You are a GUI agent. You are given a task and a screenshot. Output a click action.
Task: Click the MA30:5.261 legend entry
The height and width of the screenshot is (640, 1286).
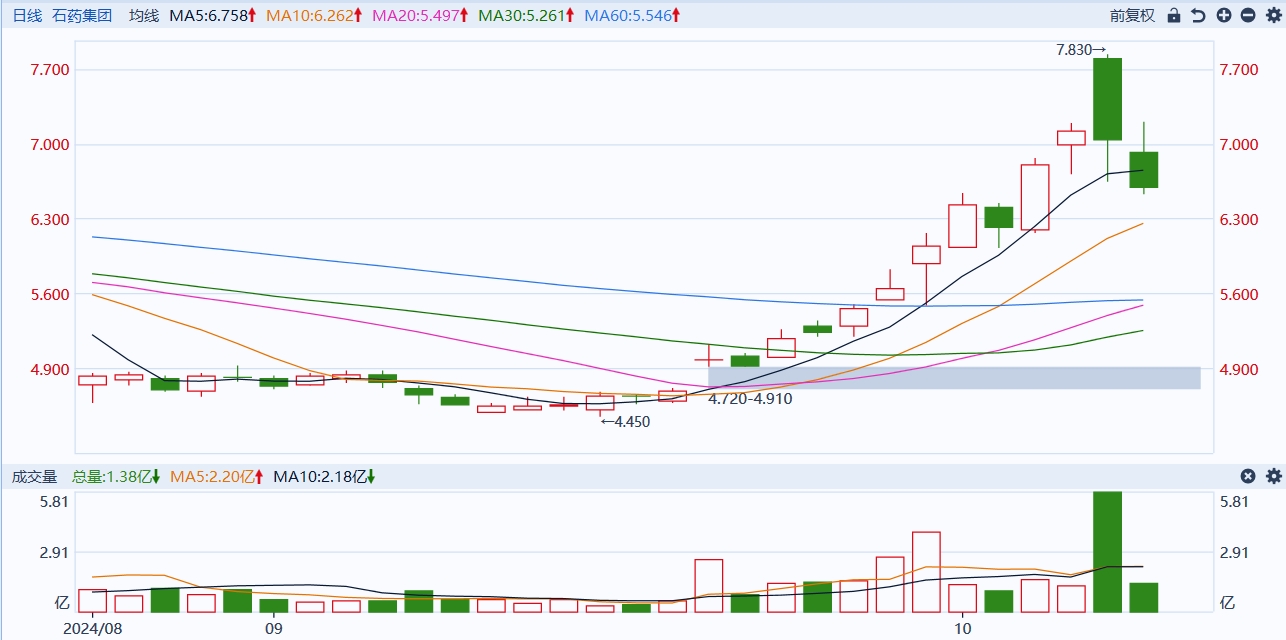click(x=526, y=15)
